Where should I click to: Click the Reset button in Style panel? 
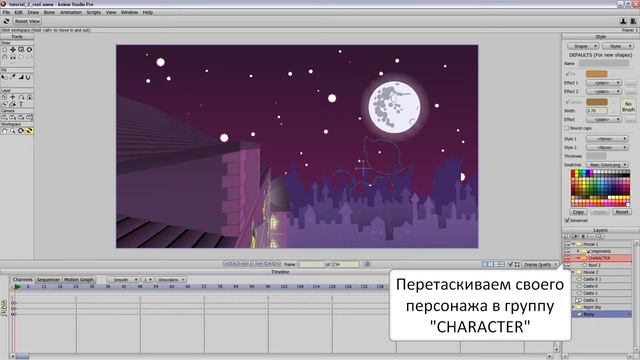coord(622,212)
